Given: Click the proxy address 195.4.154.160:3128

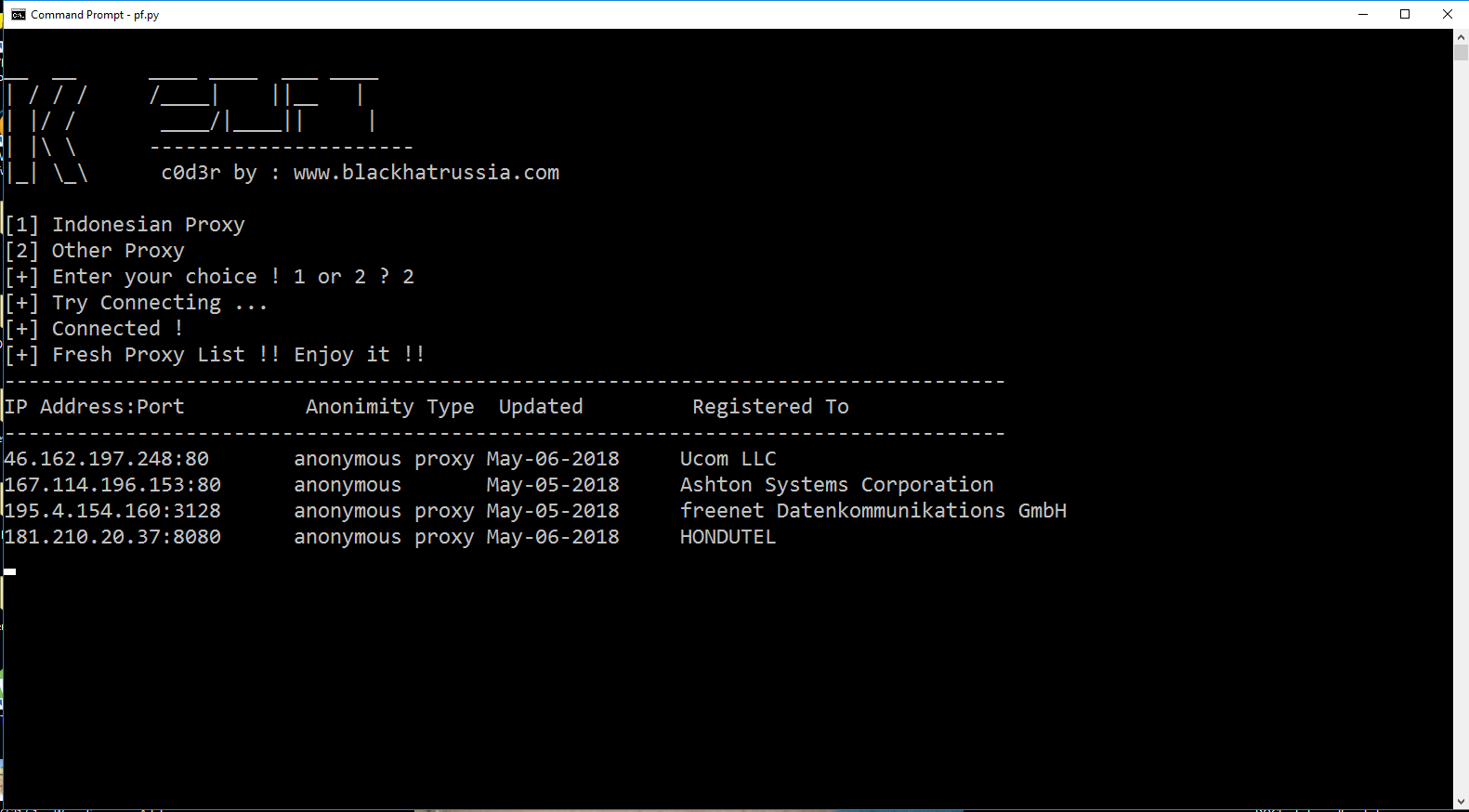Looking at the screenshot, I should tap(113, 511).
